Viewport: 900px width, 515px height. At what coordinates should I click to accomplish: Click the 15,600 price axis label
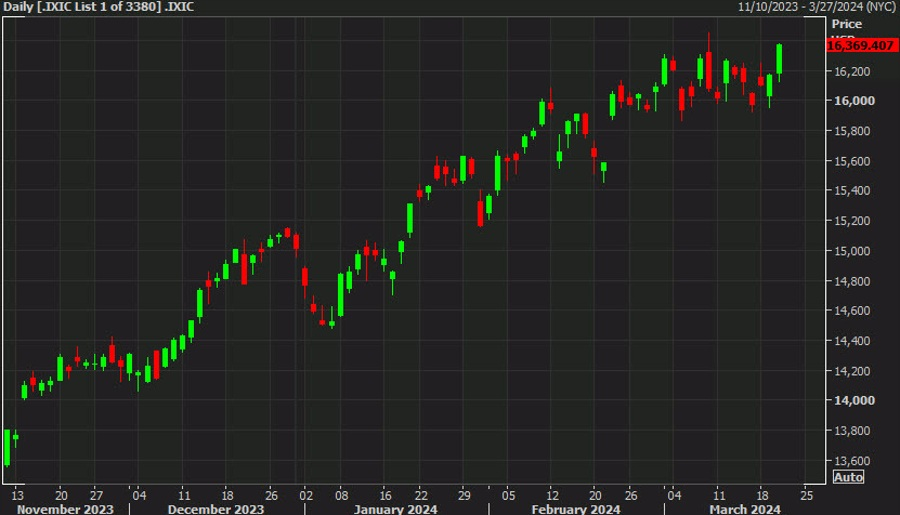pyautogui.click(x=852, y=161)
